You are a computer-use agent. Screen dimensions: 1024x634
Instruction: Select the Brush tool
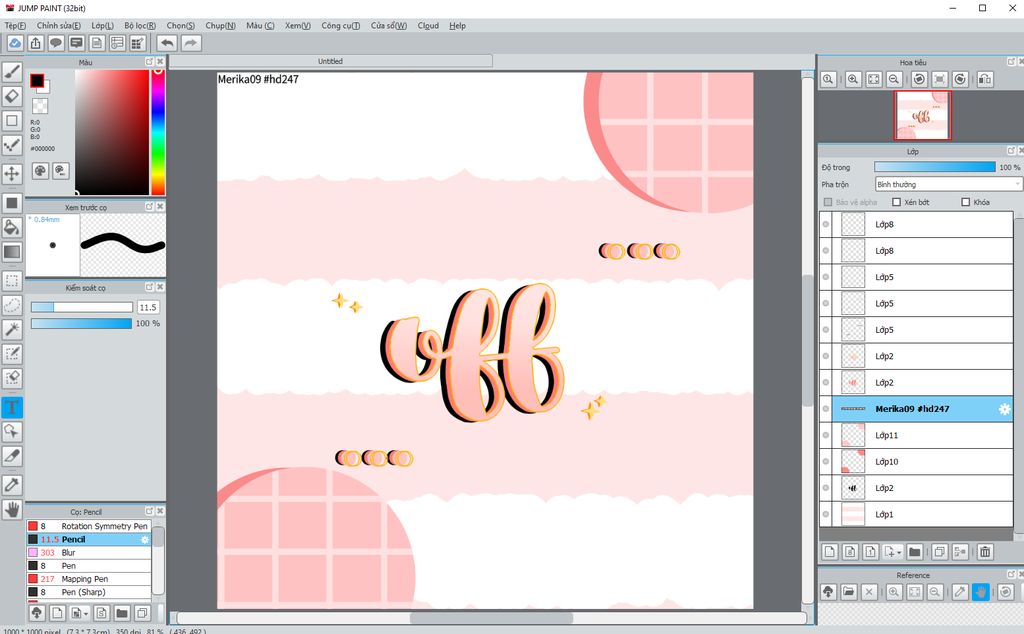[12, 72]
